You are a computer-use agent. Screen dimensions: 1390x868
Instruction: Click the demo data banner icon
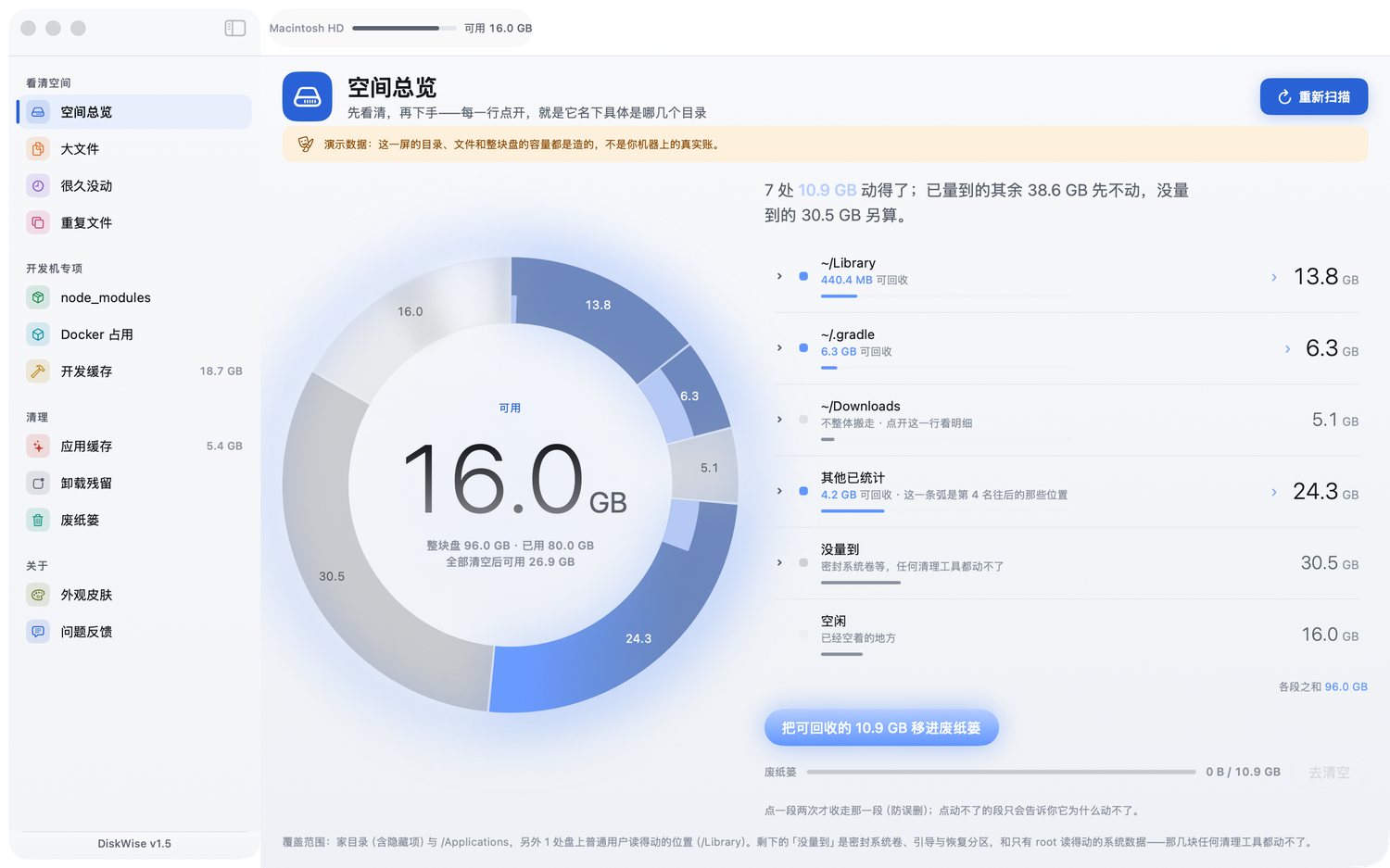click(x=305, y=145)
